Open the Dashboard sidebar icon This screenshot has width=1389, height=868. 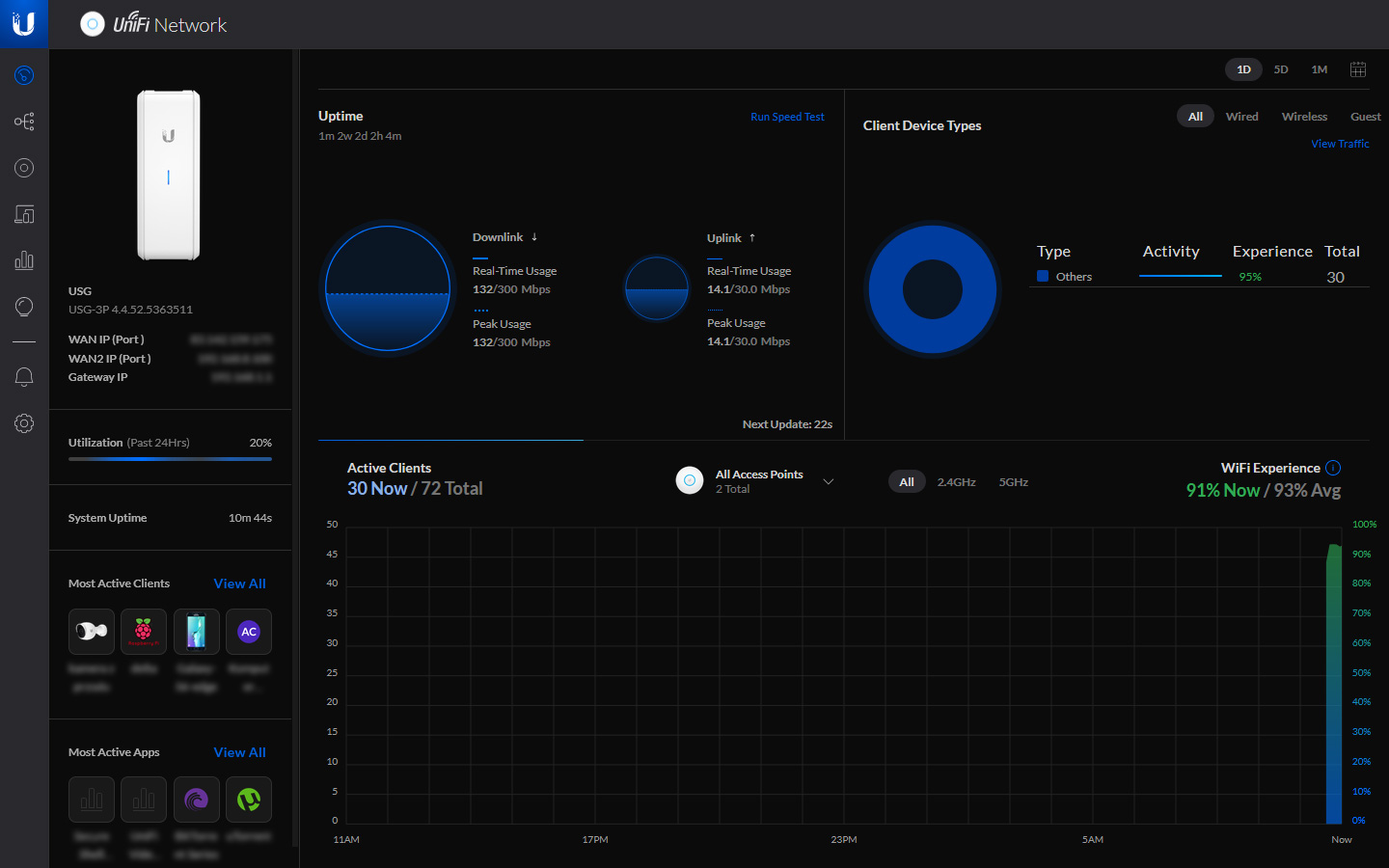tap(24, 75)
